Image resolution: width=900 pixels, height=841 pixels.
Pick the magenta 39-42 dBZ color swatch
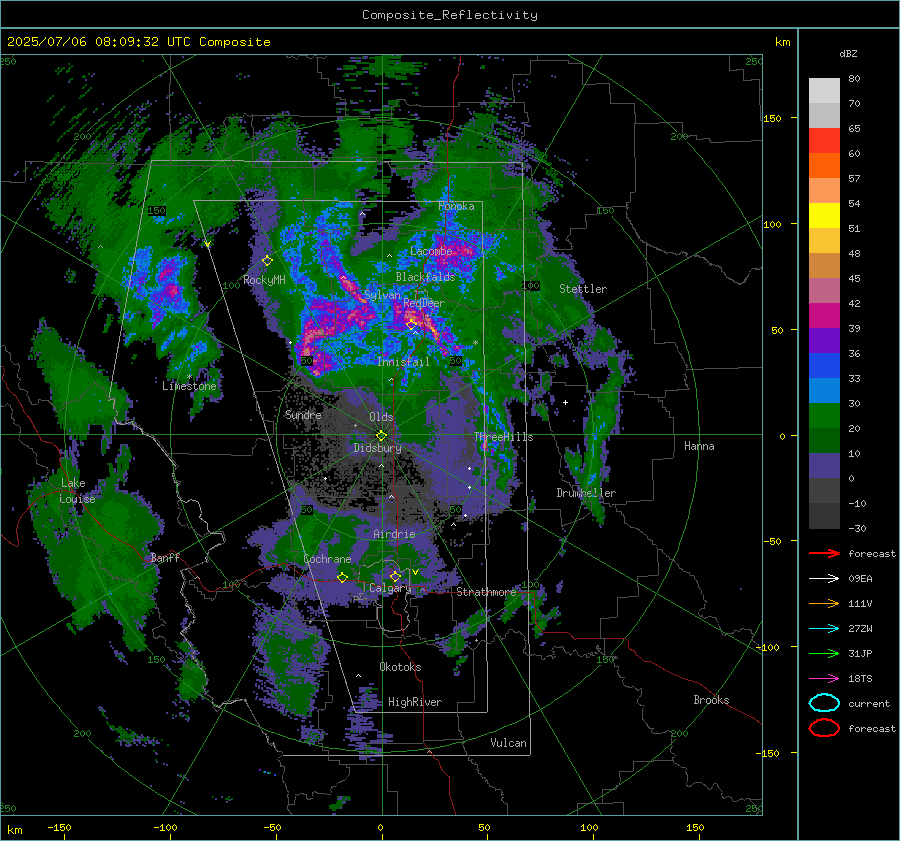point(824,316)
